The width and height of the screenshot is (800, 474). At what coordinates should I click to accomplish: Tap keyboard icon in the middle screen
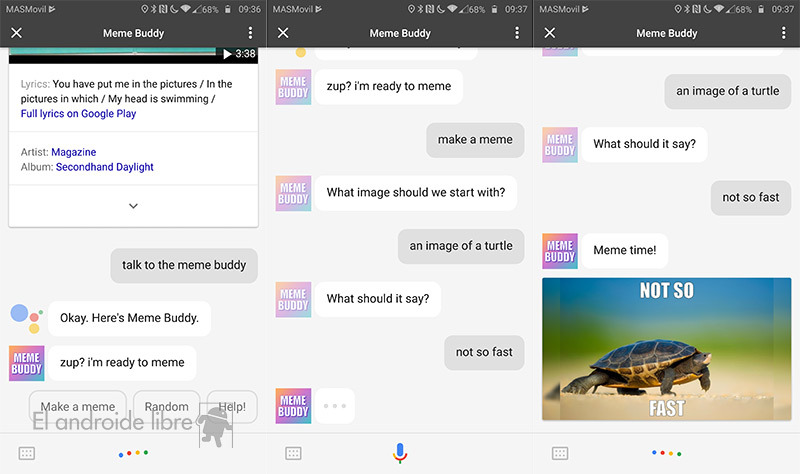coord(294,453)
